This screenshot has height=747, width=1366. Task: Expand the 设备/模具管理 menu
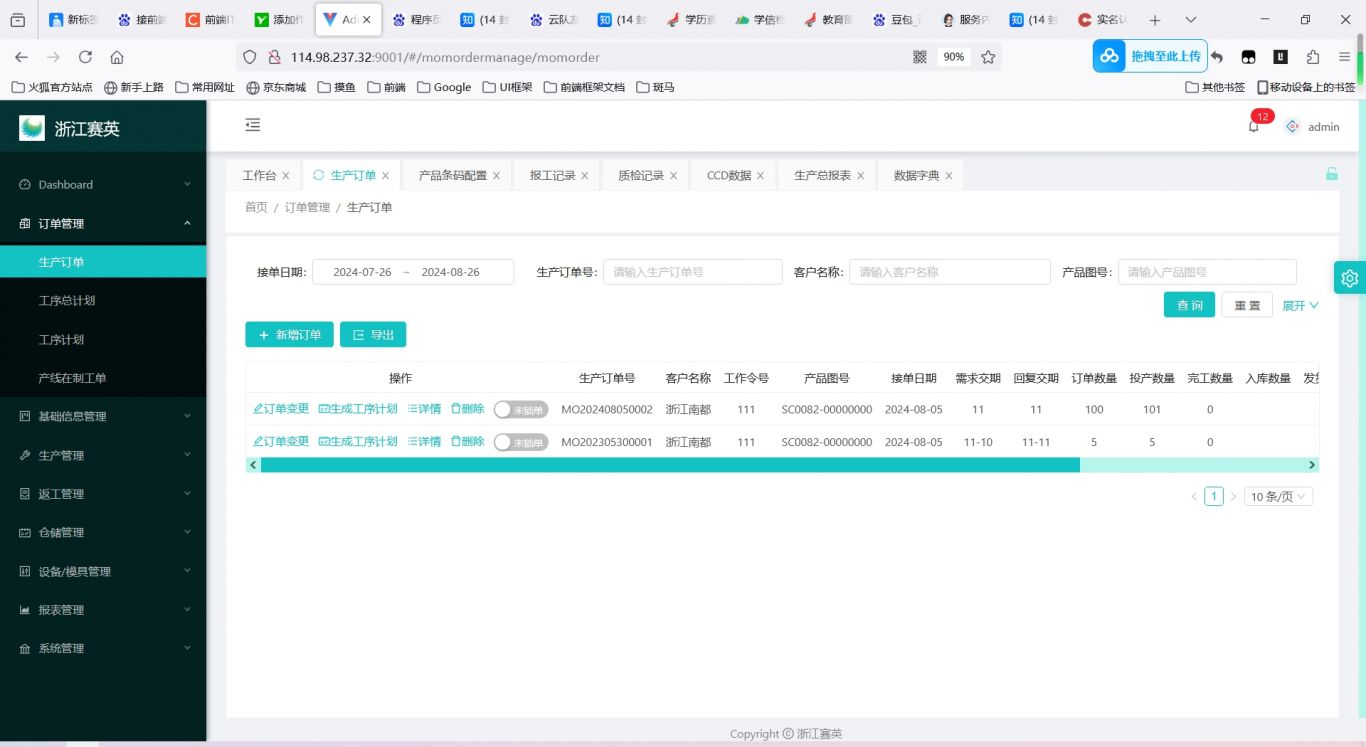tap(103, 571)
